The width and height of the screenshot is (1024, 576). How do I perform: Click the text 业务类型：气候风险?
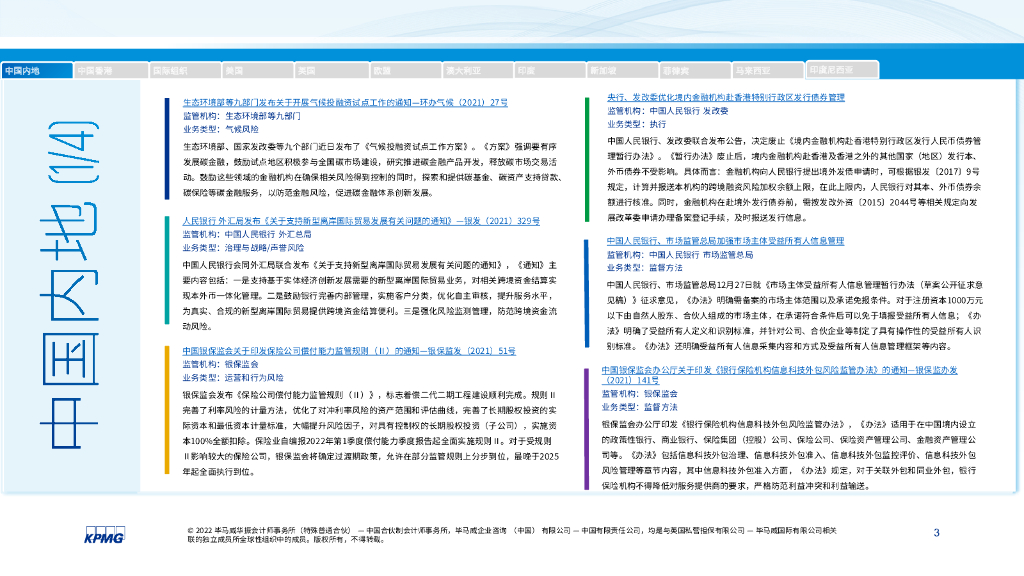(221, 129)
